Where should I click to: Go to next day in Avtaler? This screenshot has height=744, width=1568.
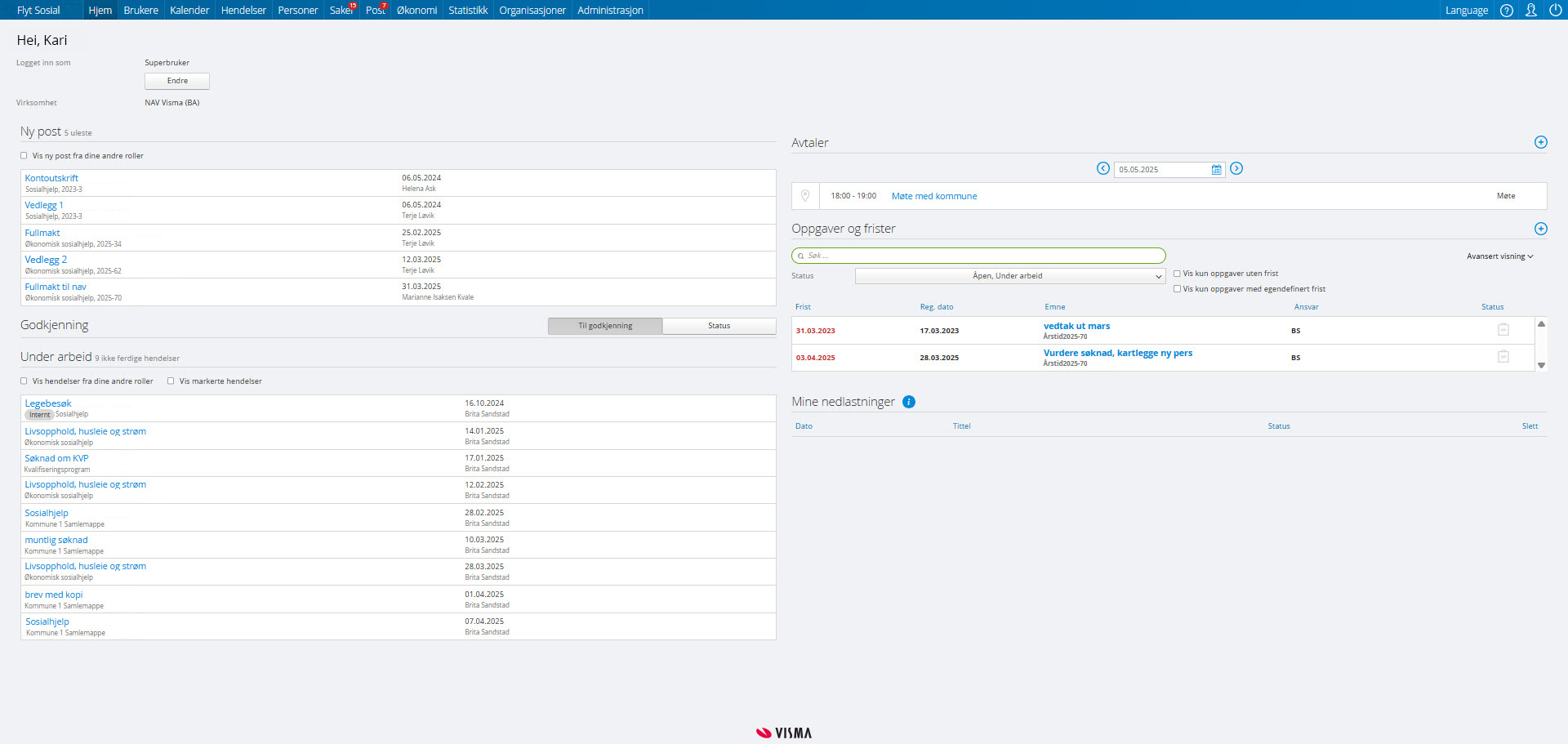pos(1236,168)
